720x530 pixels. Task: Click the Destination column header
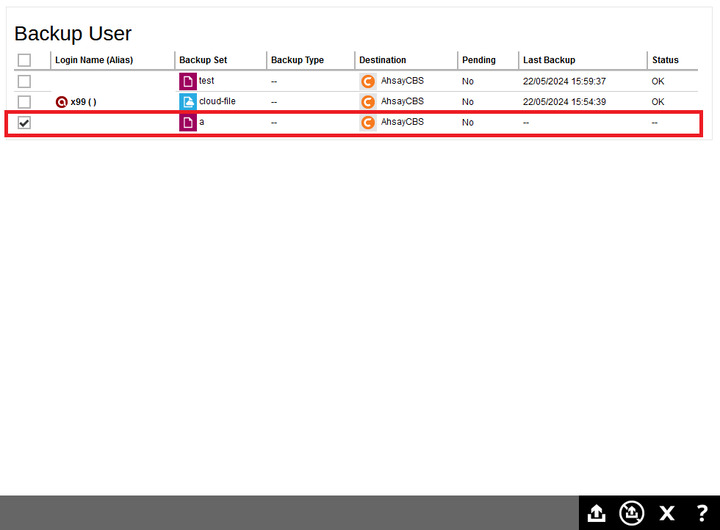coord(382,60)
